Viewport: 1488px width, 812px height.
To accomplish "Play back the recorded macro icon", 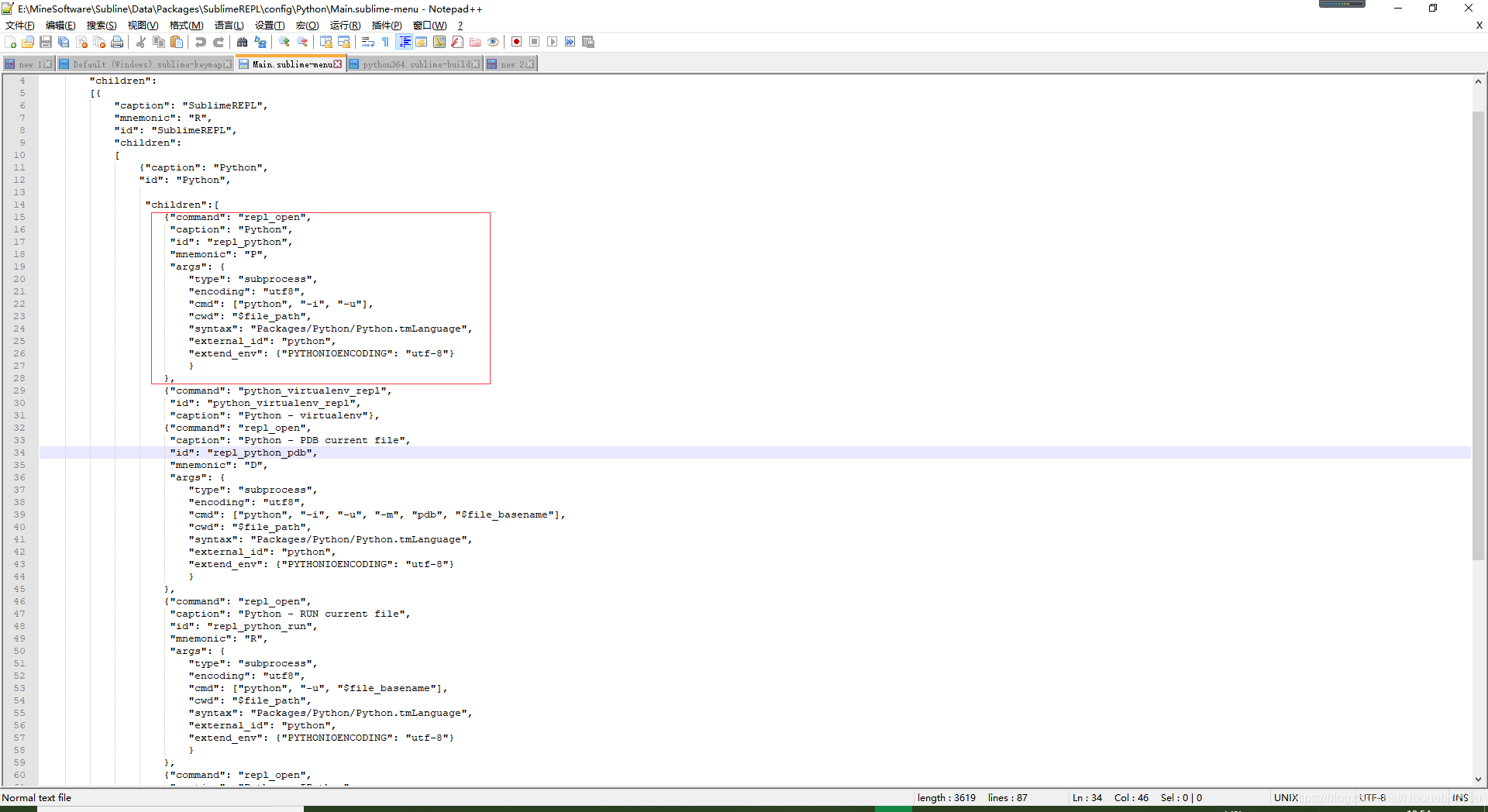I will coord(553,42).
